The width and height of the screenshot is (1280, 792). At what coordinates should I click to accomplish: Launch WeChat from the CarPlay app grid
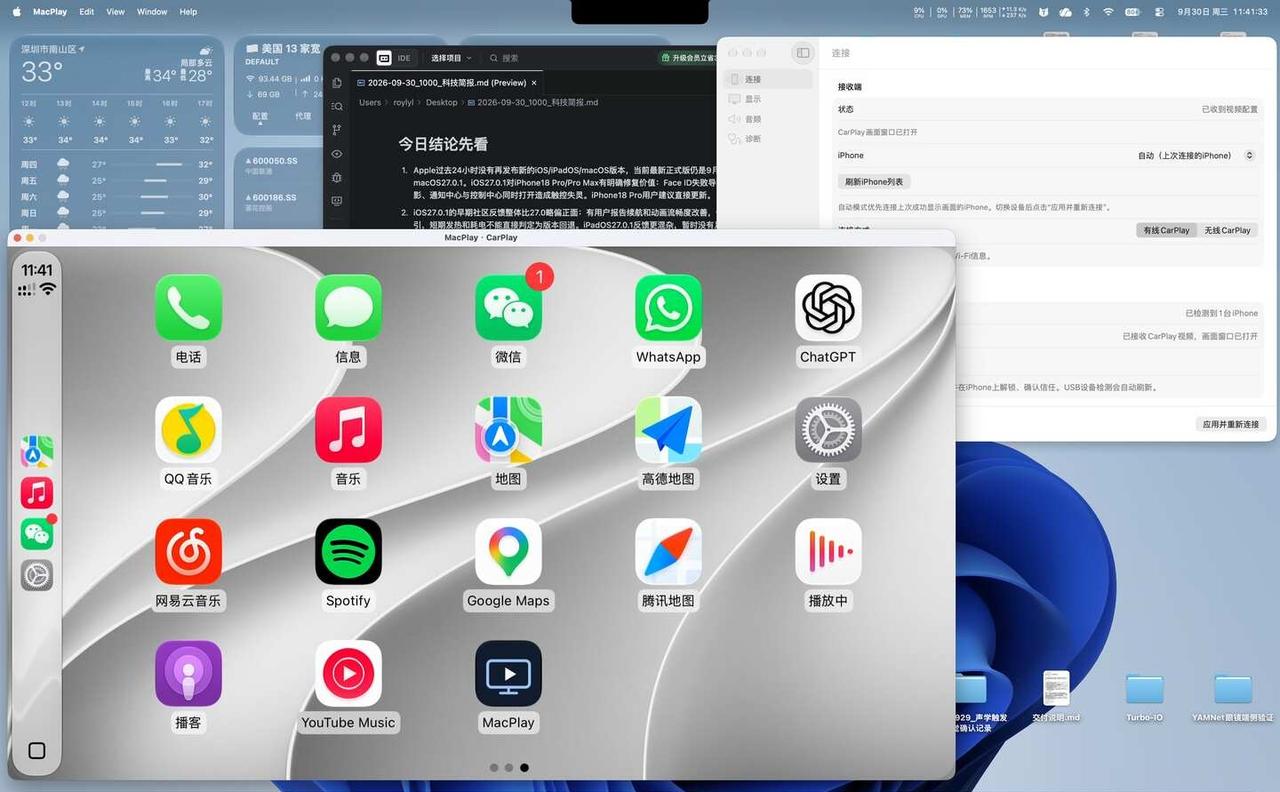point(508,308)
